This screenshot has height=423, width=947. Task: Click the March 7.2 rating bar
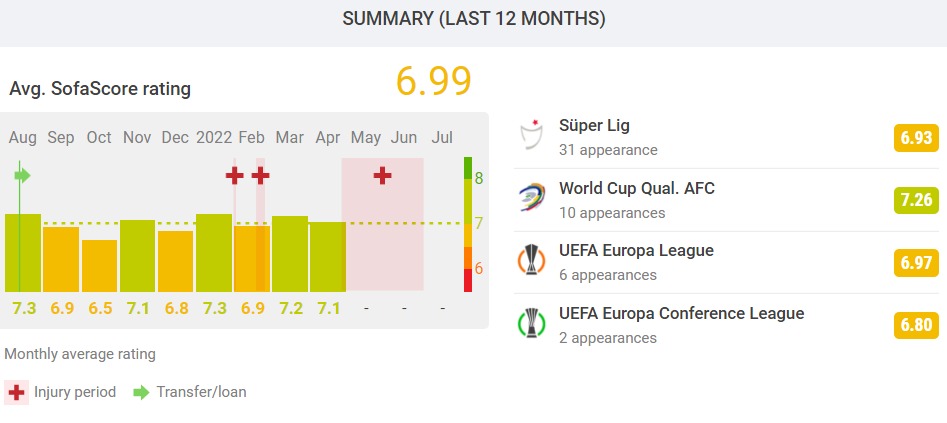(x=290, y=253)
